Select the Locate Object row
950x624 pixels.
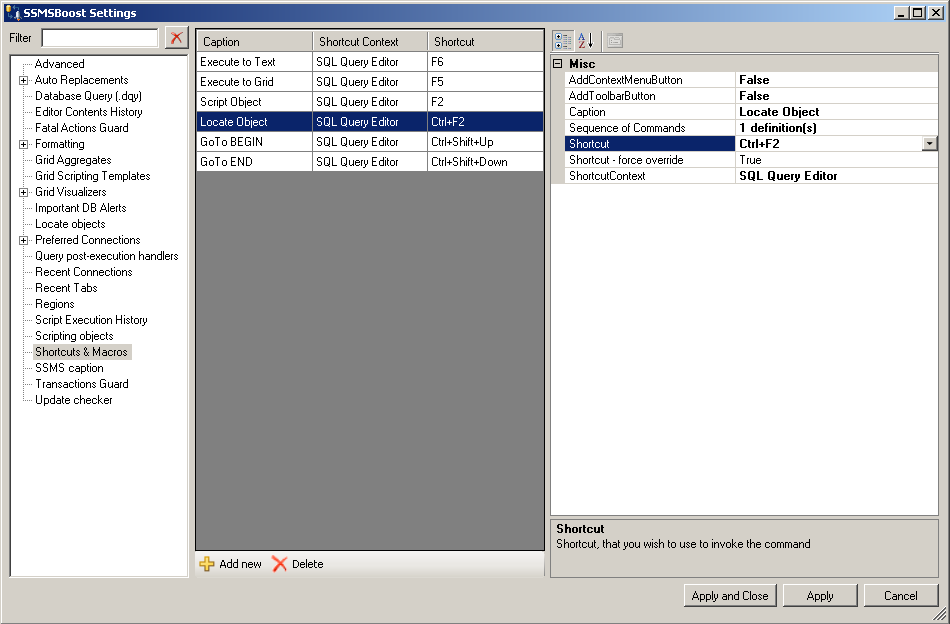click(x=370, y=122)
